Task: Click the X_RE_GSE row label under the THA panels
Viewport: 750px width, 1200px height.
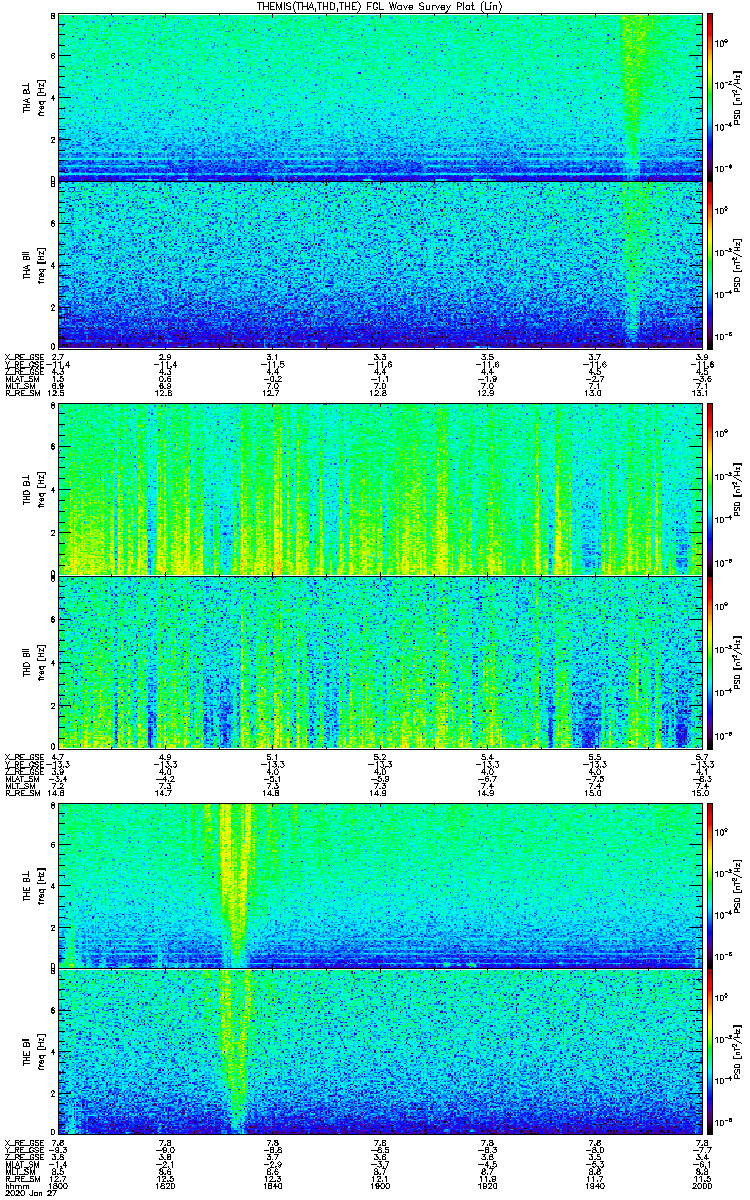Action: pos(24,357)
